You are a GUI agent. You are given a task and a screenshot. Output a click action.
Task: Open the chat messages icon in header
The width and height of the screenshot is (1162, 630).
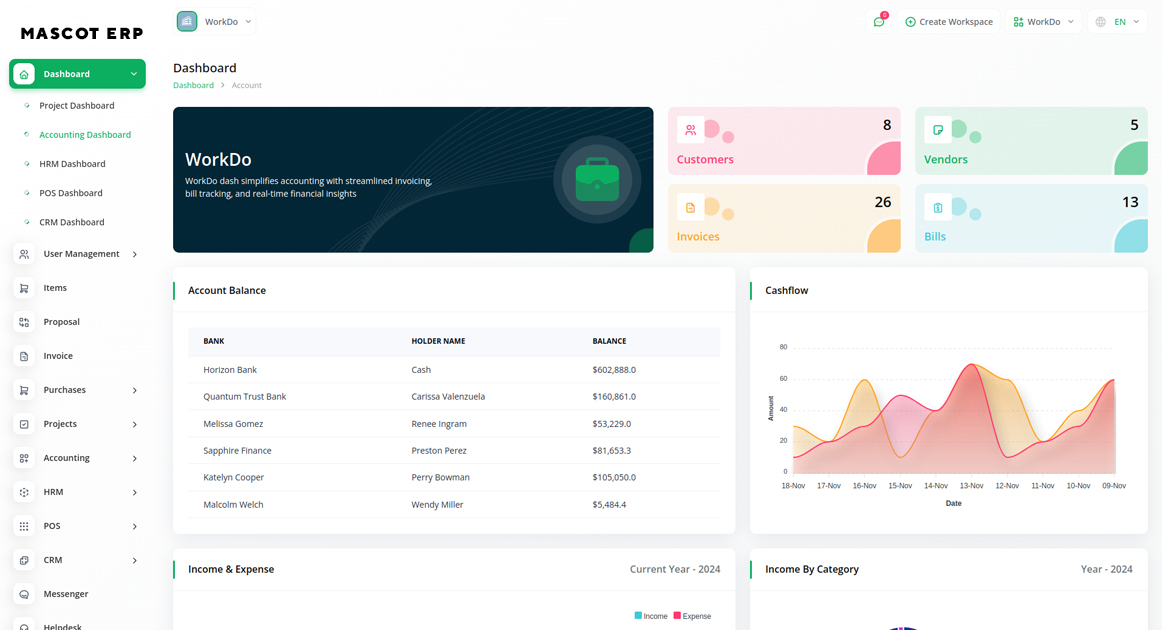[x=879, y=22]
